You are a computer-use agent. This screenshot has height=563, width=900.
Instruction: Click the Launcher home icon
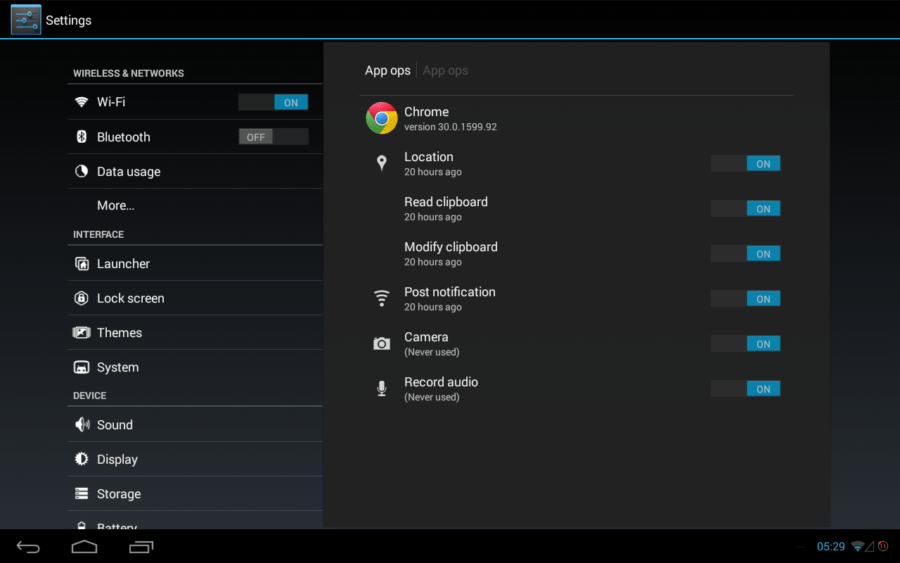click(x=82, y=263)
